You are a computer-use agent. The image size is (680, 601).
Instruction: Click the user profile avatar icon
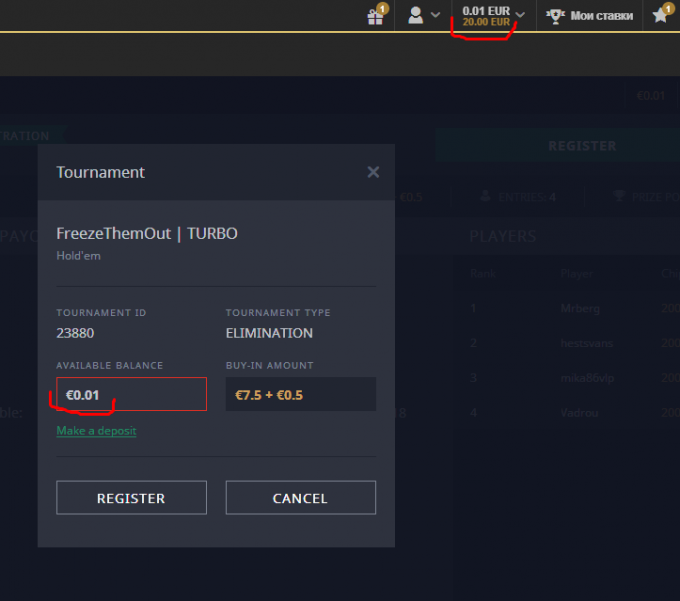(x=415, y=16)
